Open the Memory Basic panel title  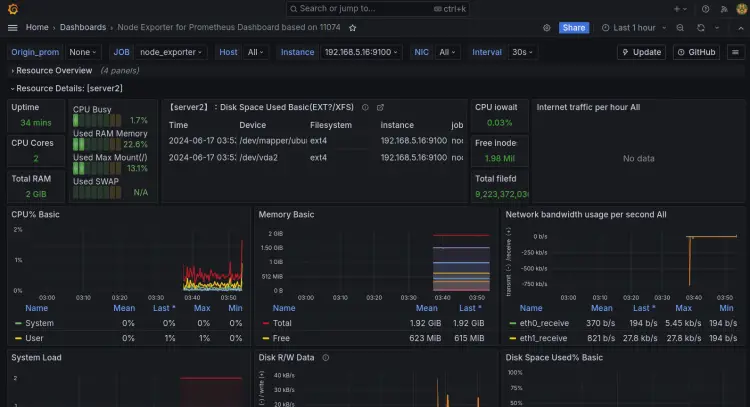286,215
